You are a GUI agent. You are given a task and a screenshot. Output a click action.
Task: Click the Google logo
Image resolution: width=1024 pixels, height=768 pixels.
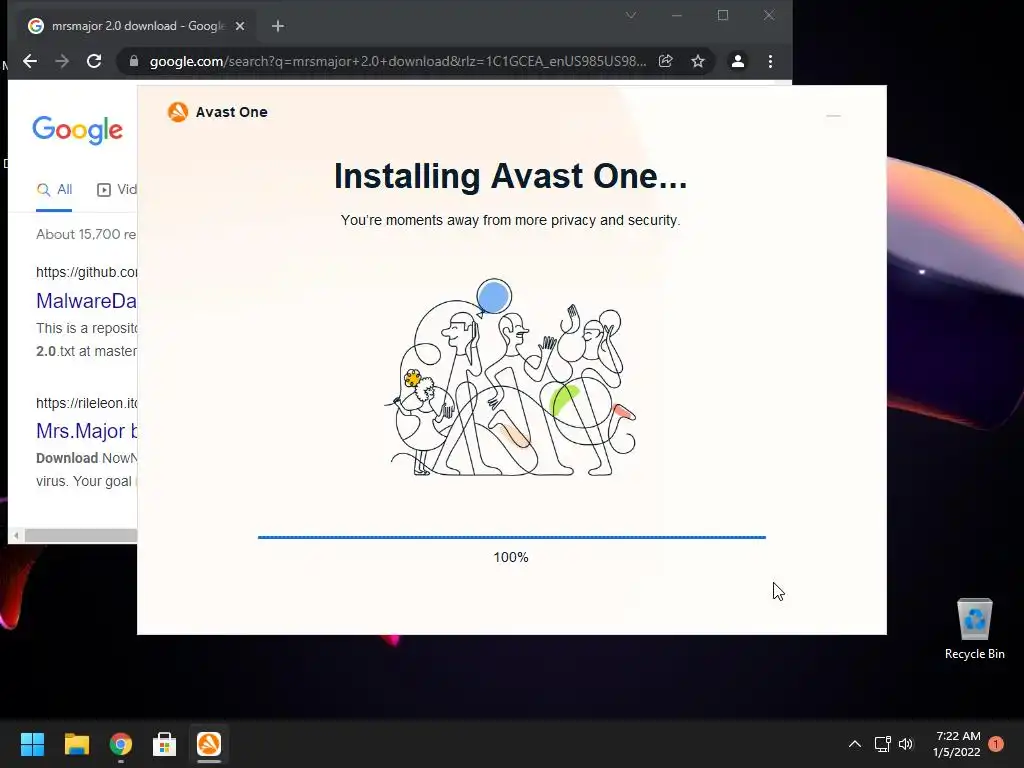click(77, 130)
